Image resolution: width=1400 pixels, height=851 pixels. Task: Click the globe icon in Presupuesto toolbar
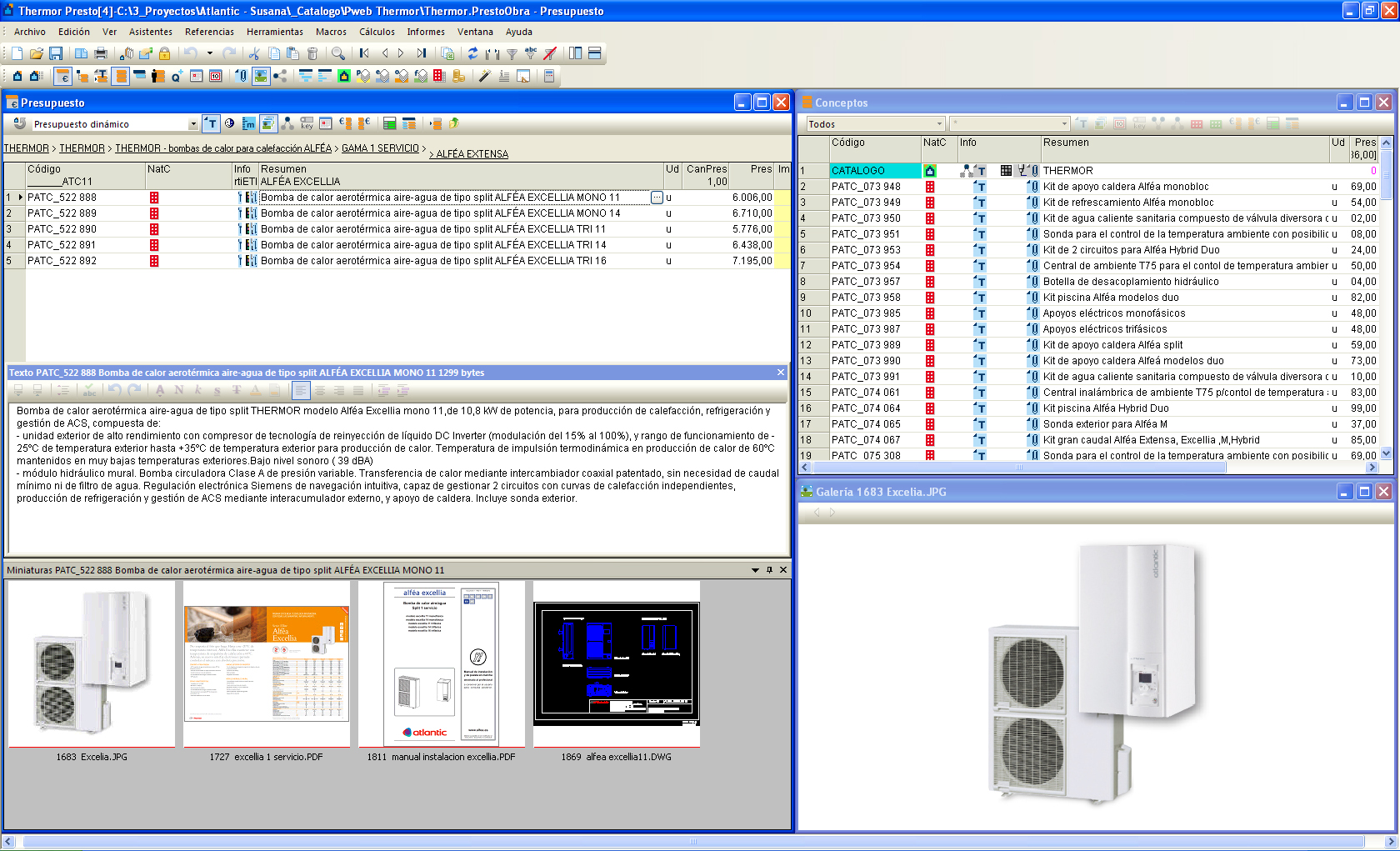229,123
